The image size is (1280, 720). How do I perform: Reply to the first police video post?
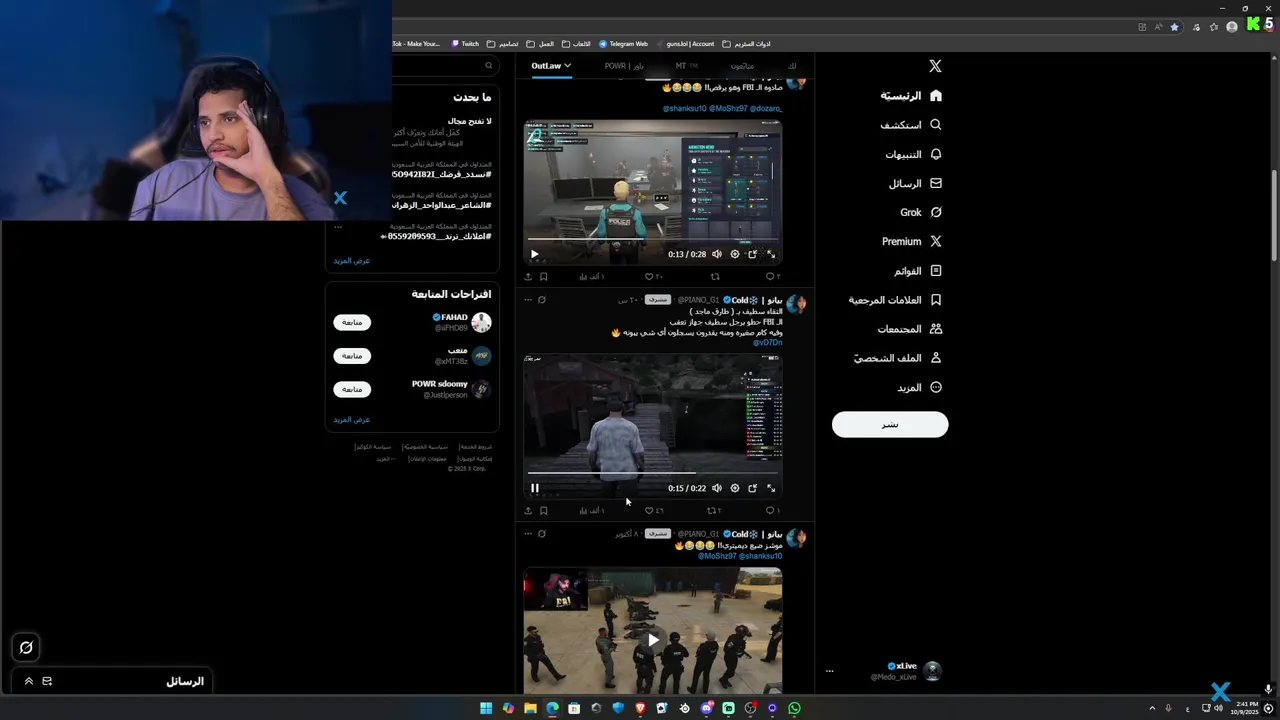coord(772,277)
